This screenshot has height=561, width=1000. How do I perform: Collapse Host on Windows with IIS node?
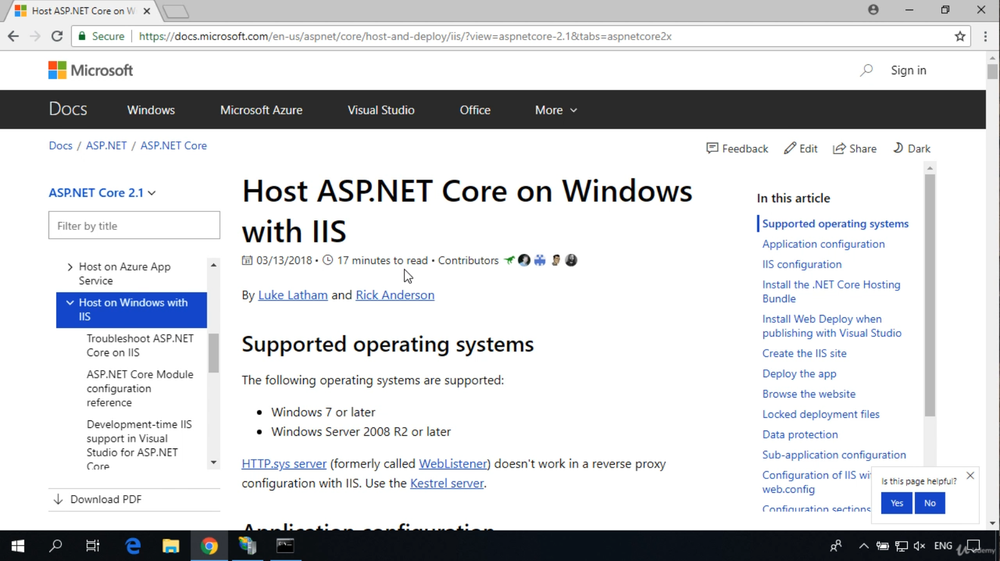[x=70, y=303]
